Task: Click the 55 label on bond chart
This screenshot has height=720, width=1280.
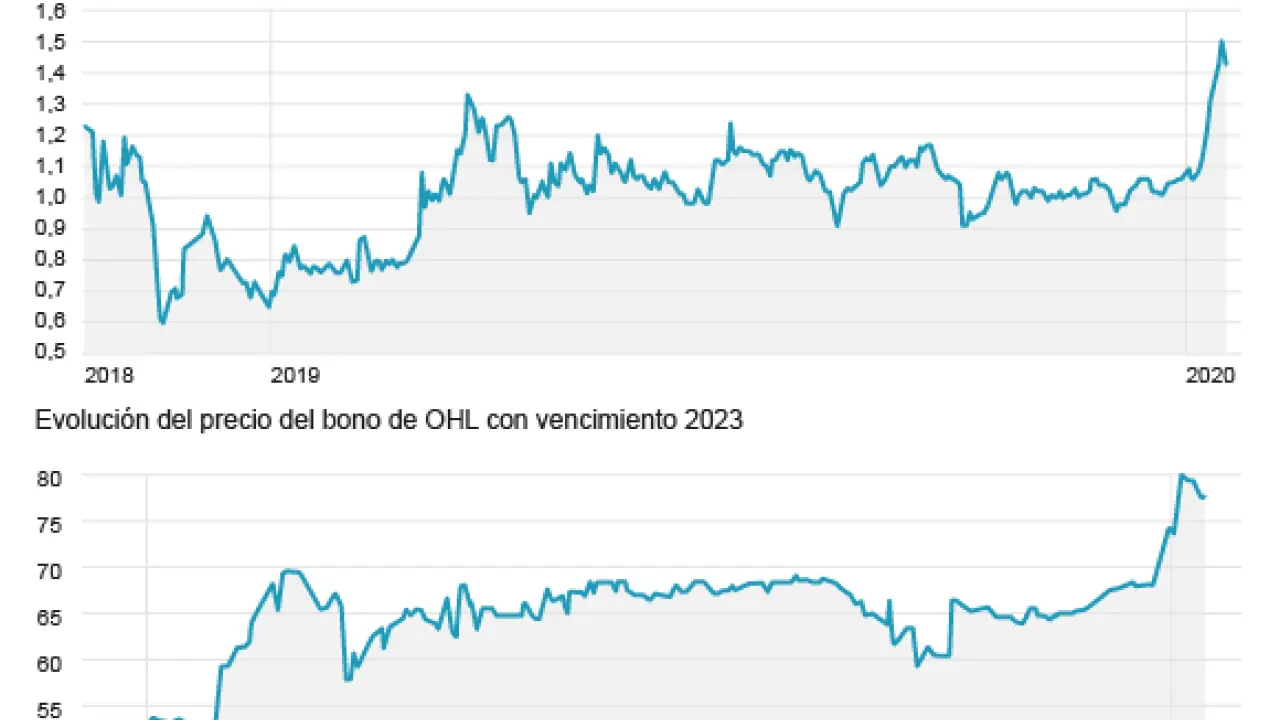Action: click(48, 710)
